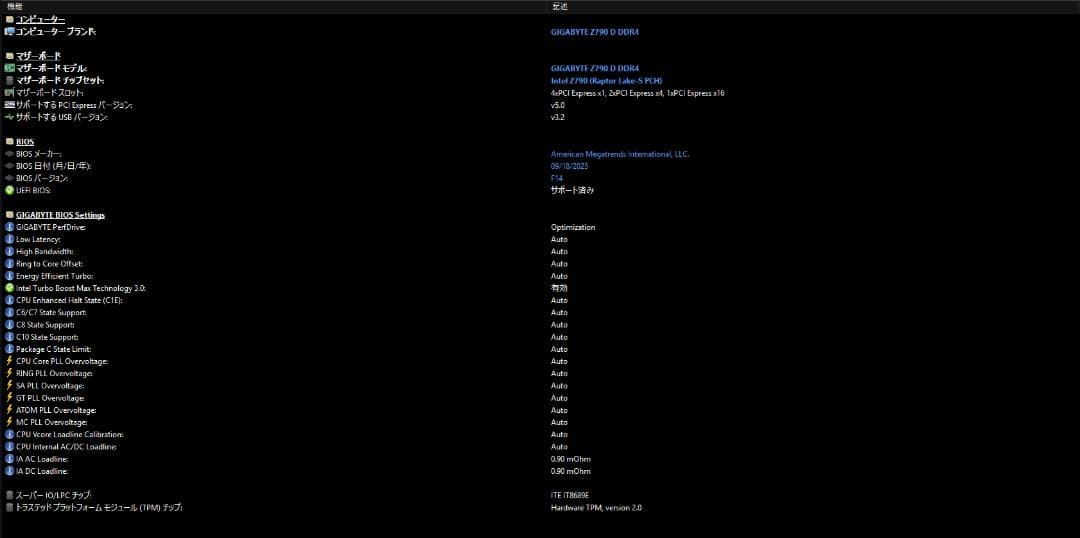This screenshot has width=1080, height=538.
Task: Select the BIOS section header
Action: [24, 142]
